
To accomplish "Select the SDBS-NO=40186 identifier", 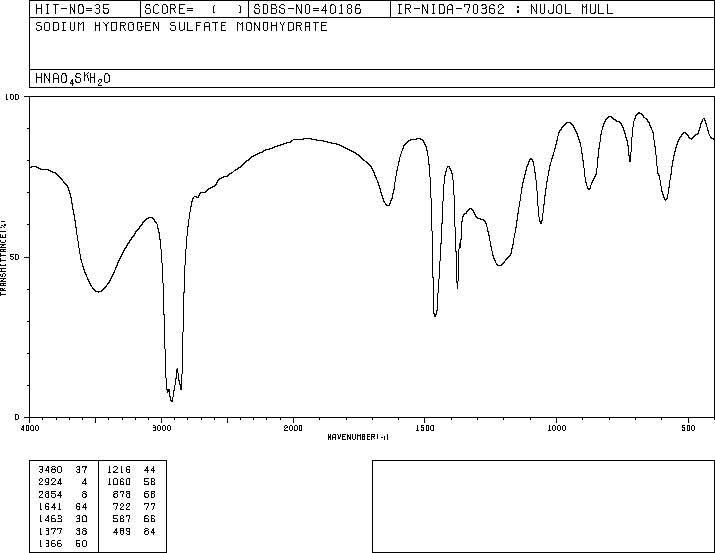I will (x=307, y=9).
